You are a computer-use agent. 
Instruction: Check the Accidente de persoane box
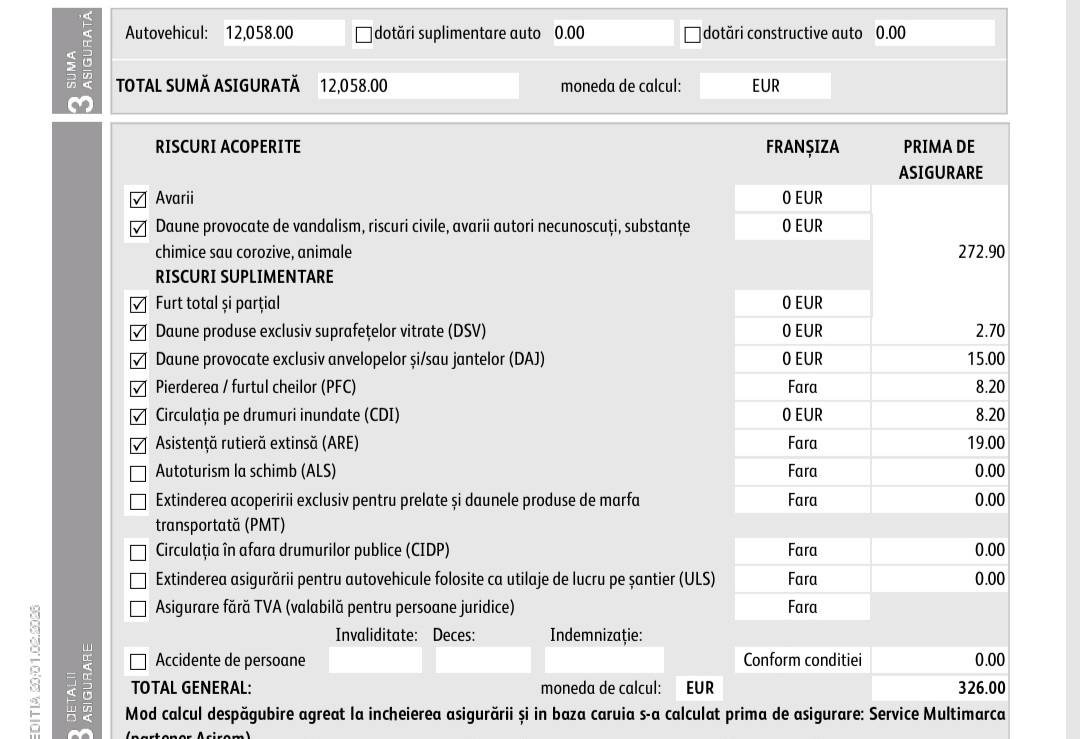coord(138,662)
